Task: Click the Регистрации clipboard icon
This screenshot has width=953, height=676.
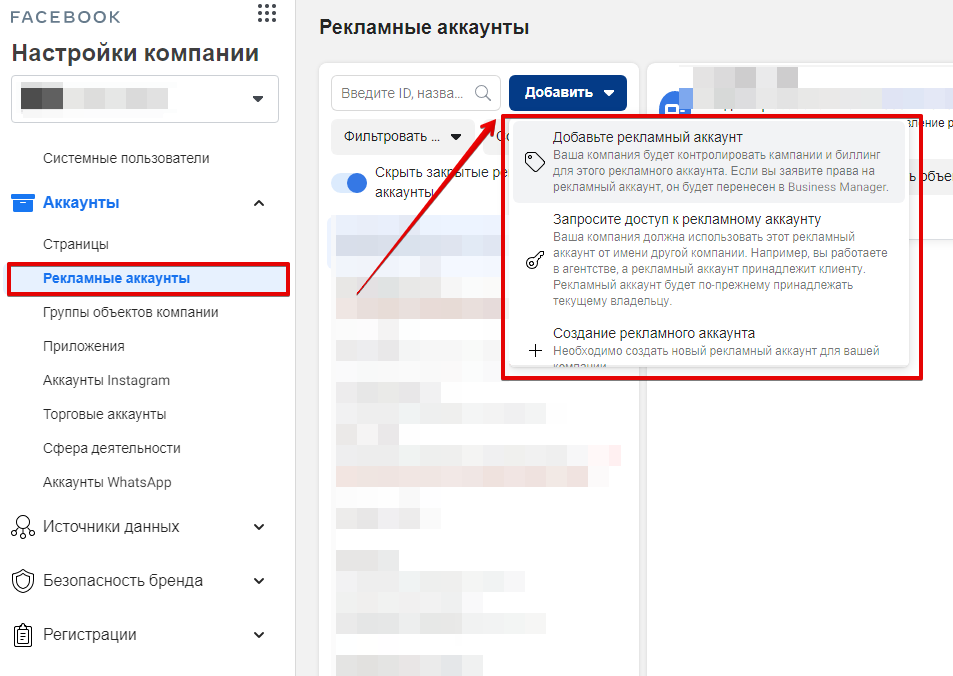Action: 22,635
